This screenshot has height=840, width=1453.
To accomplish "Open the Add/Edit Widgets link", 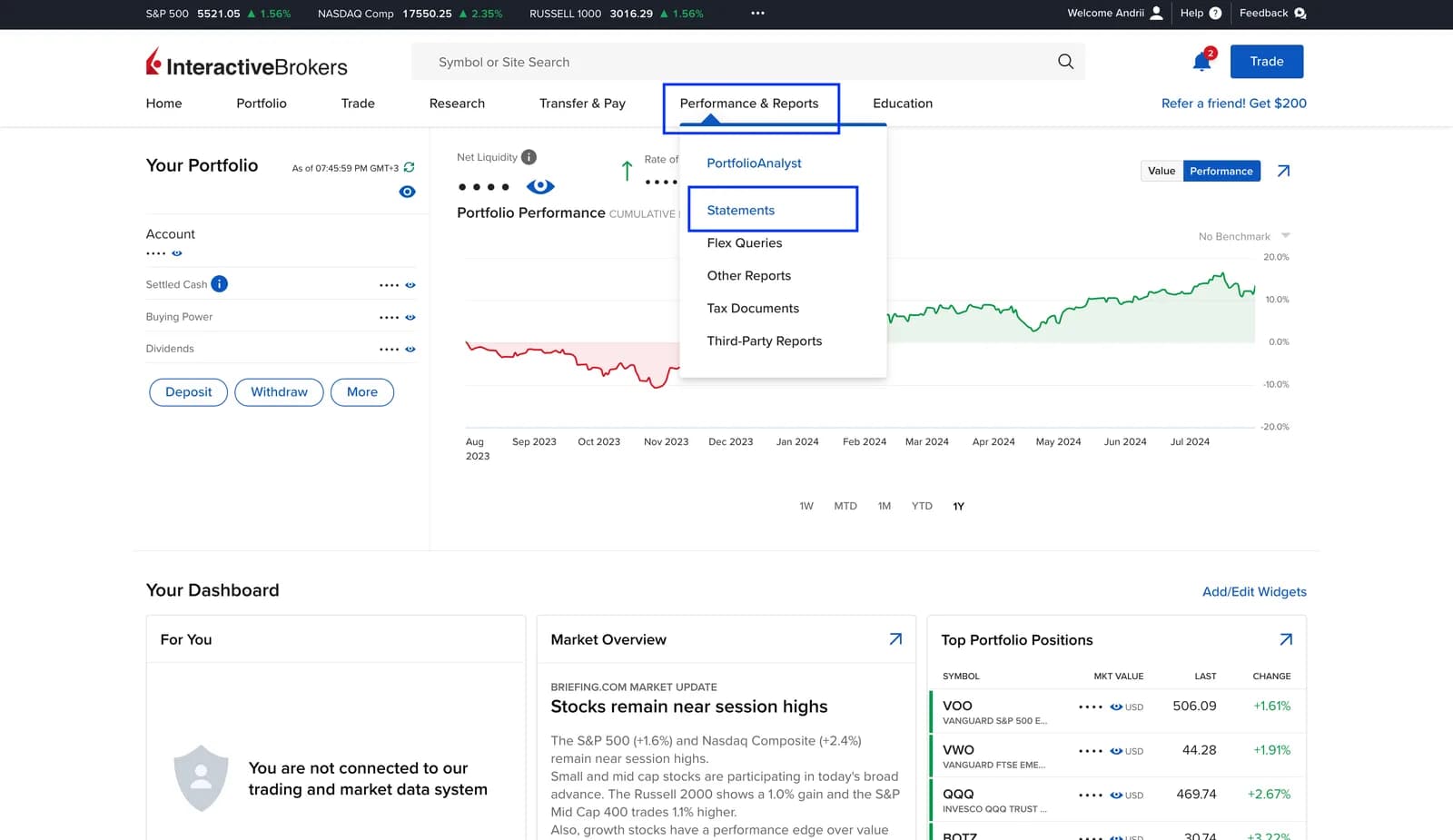I will [1254, 591].
